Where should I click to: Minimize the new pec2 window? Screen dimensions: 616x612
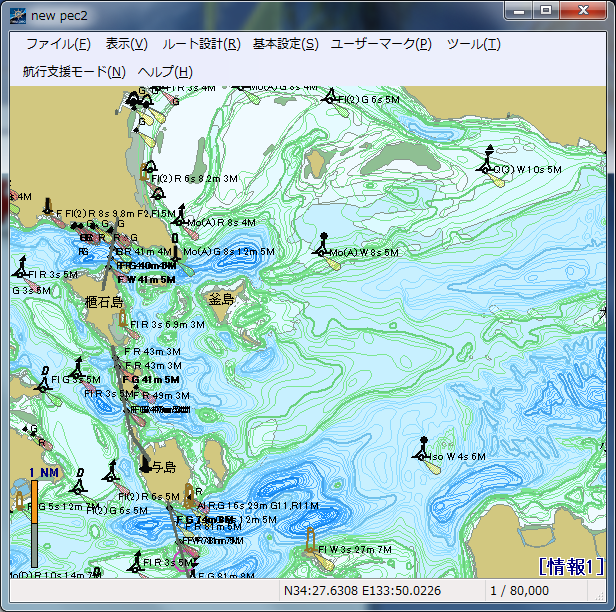pyautogui.click(x=519, y=11)
